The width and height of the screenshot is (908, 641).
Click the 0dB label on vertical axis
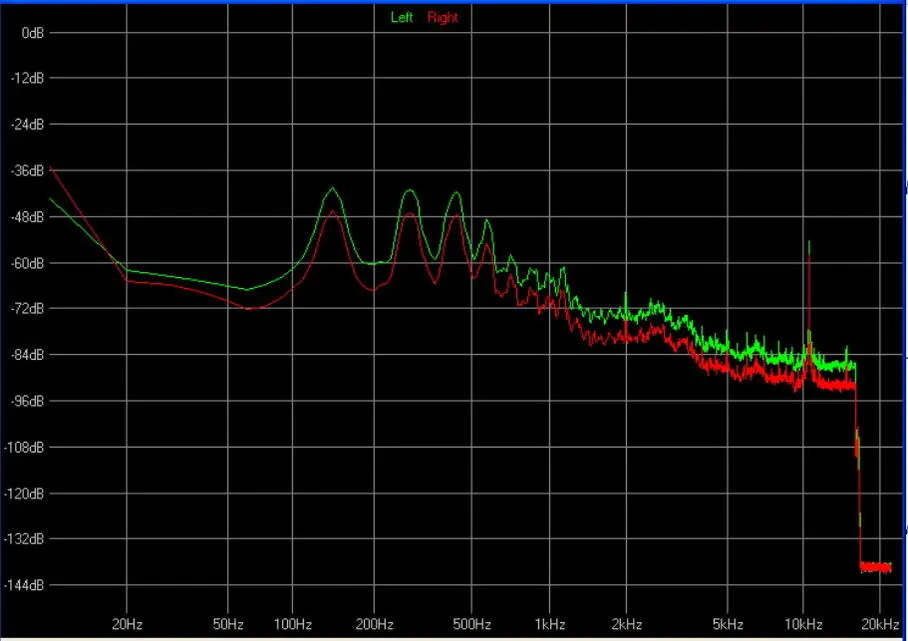click(x=32, y=32)
